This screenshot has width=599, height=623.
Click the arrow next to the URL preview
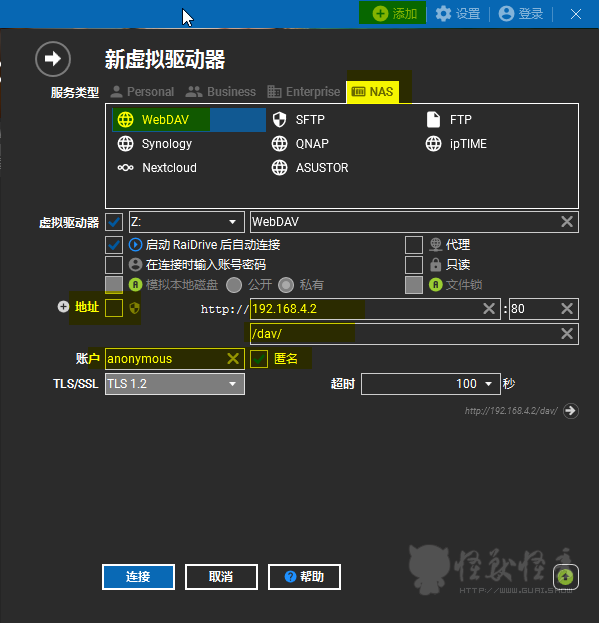[571, 411]
